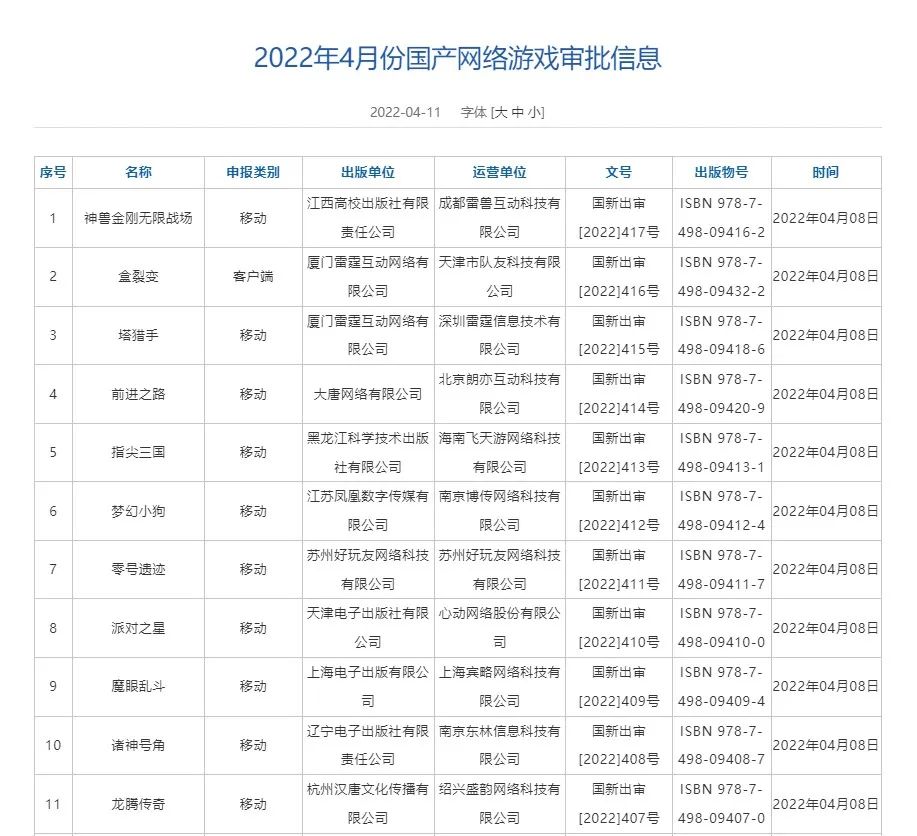Viewport: 917px width, 836px height.
Task: Click publisher 大唐网络有限公司
Action: click(x=368, y=394)
